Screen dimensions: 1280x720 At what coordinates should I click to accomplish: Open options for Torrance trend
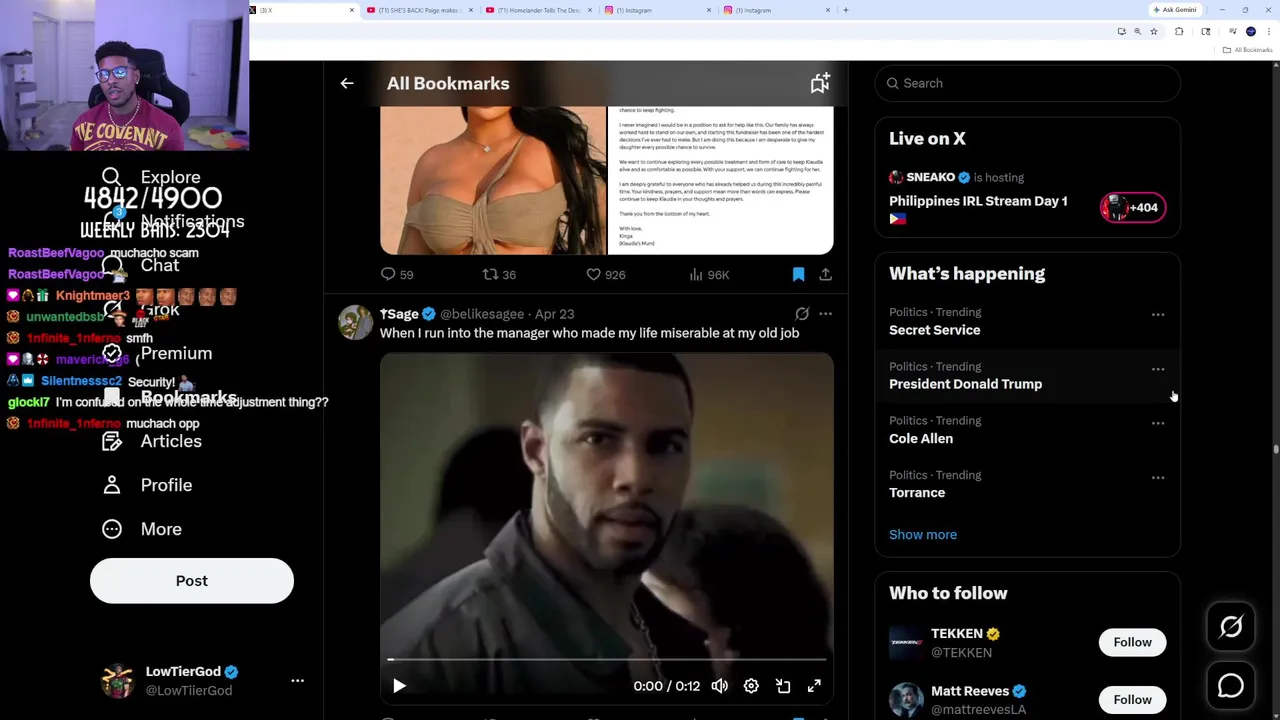pos(1158,478)
